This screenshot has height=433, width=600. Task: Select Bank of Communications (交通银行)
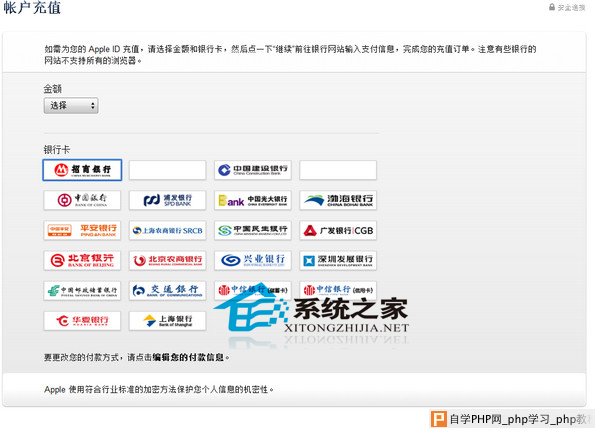click(168, 291)
